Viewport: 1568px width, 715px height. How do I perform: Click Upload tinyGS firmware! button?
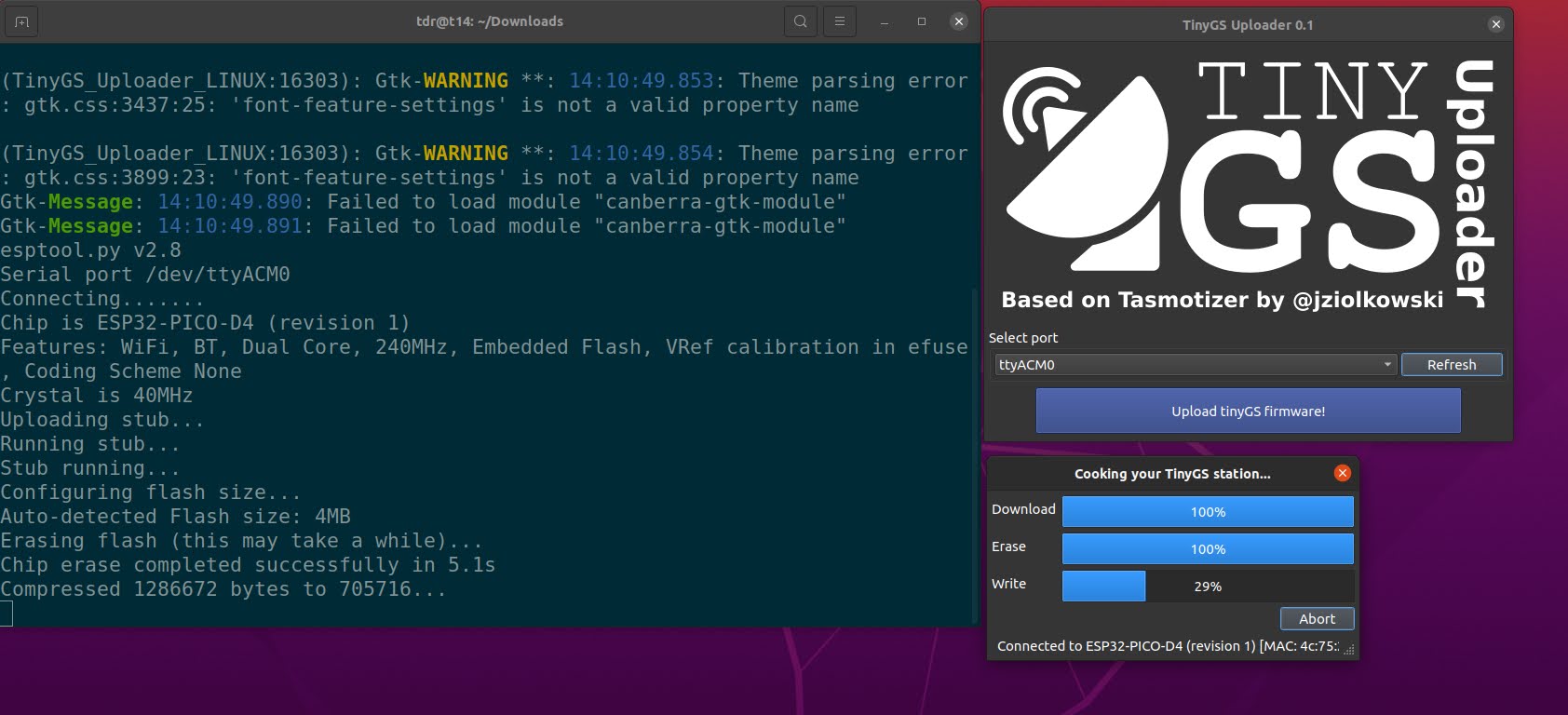[1248, 411]
